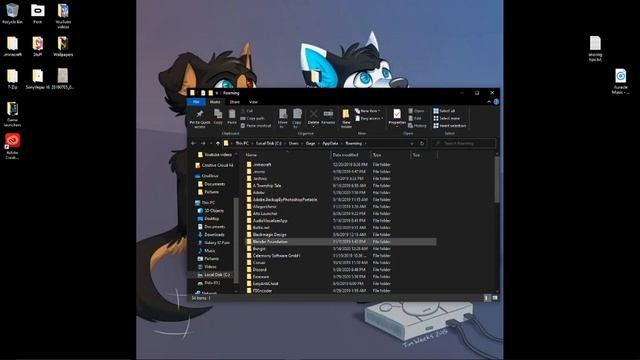Switch to the Share ribbon tab
Image resolution: width=640 pixels, height=360 pixels.
pos(235,102)
